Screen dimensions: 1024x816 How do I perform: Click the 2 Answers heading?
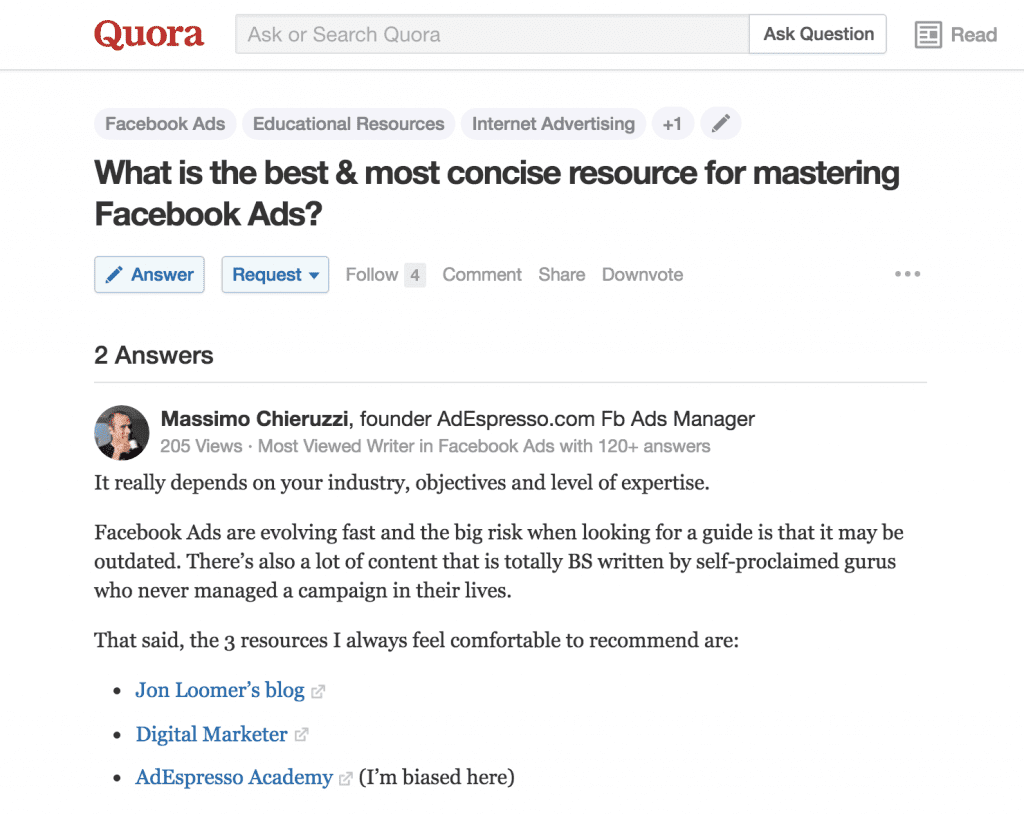click(153, 356)
